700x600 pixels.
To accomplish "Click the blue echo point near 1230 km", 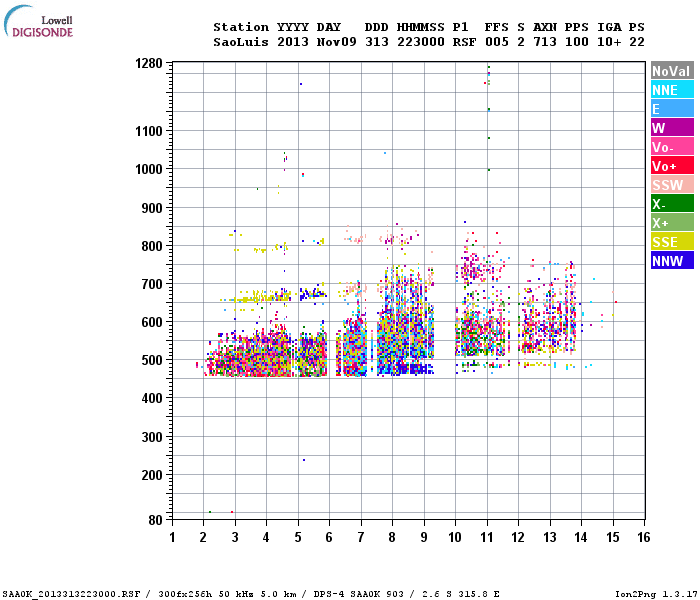I will [301, 84].
